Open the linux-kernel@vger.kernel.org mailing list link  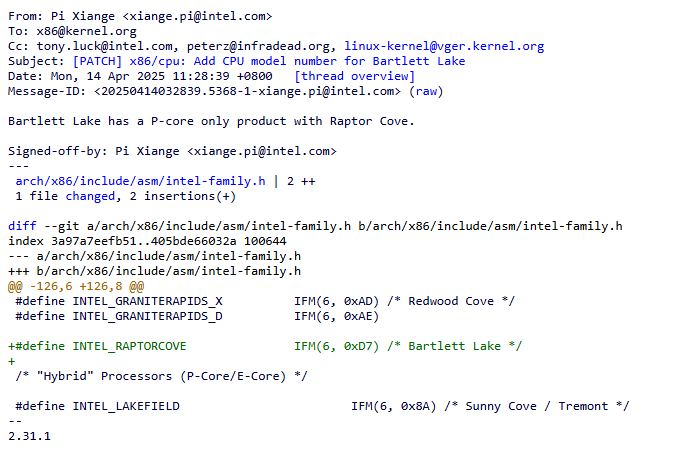pyautogui.click(x=444, y=46)
